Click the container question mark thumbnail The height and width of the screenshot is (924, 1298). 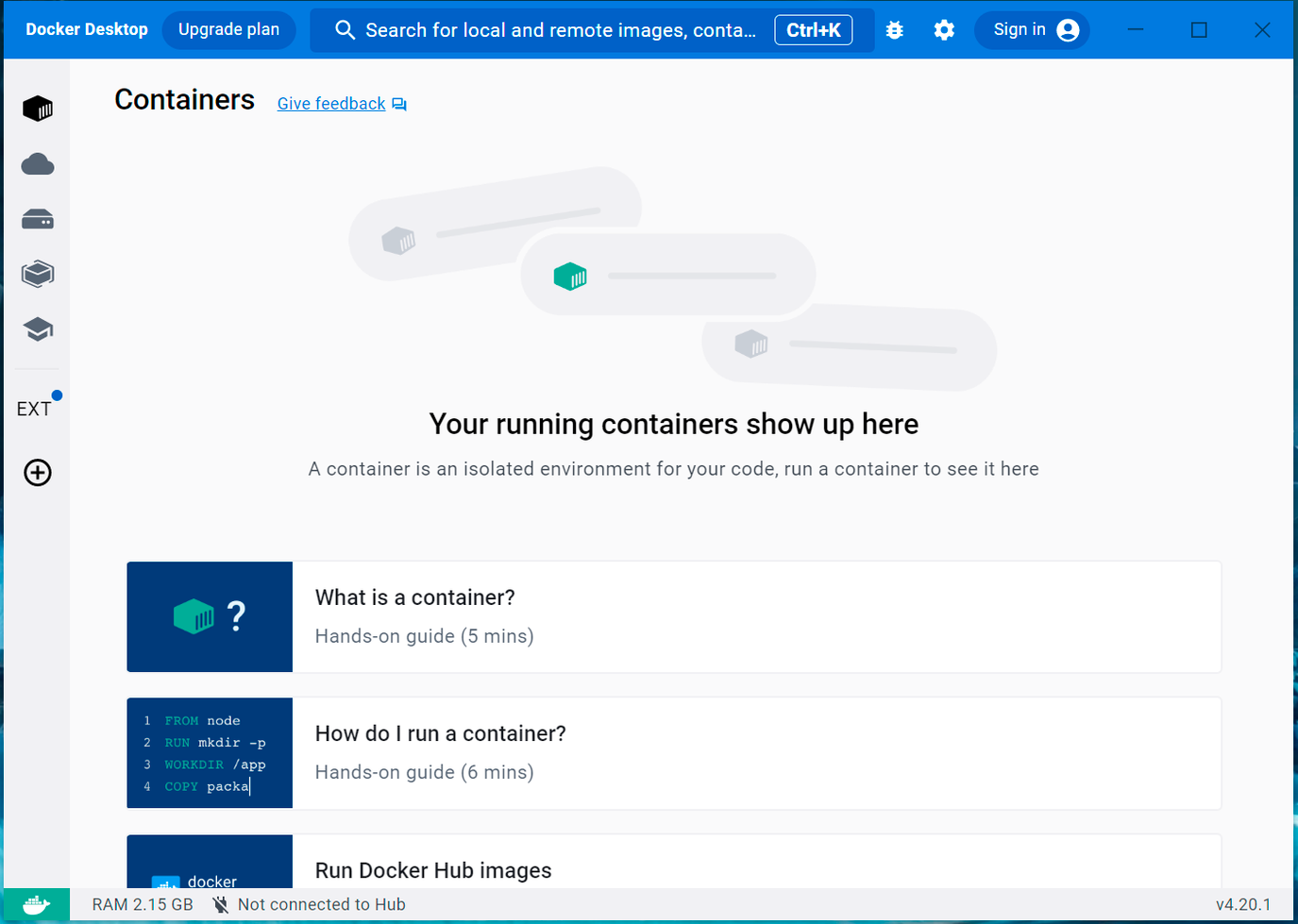point(210,617)
